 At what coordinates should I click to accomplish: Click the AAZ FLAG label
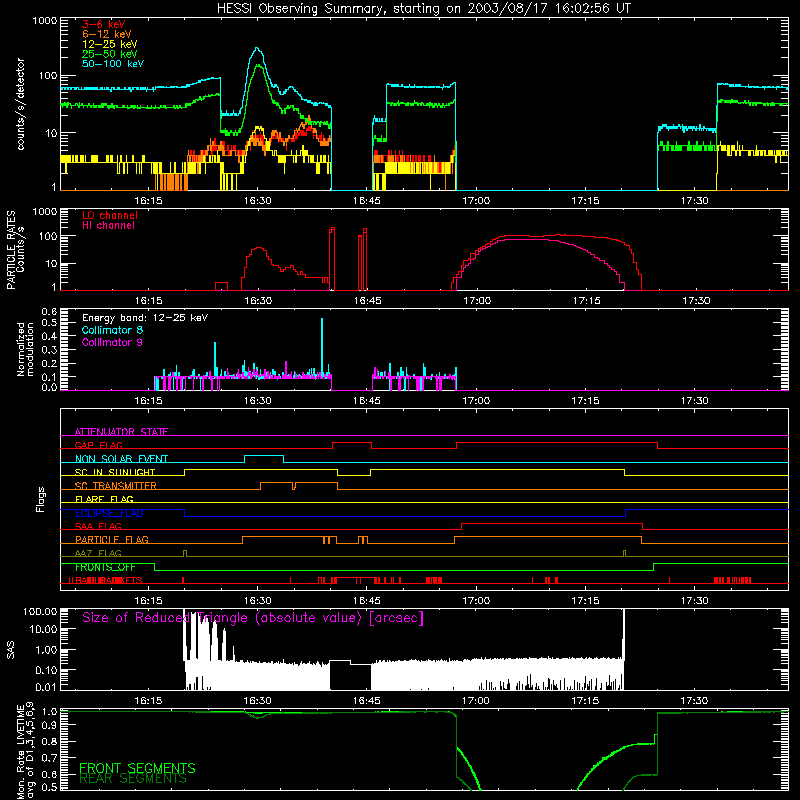pos(98,553)
